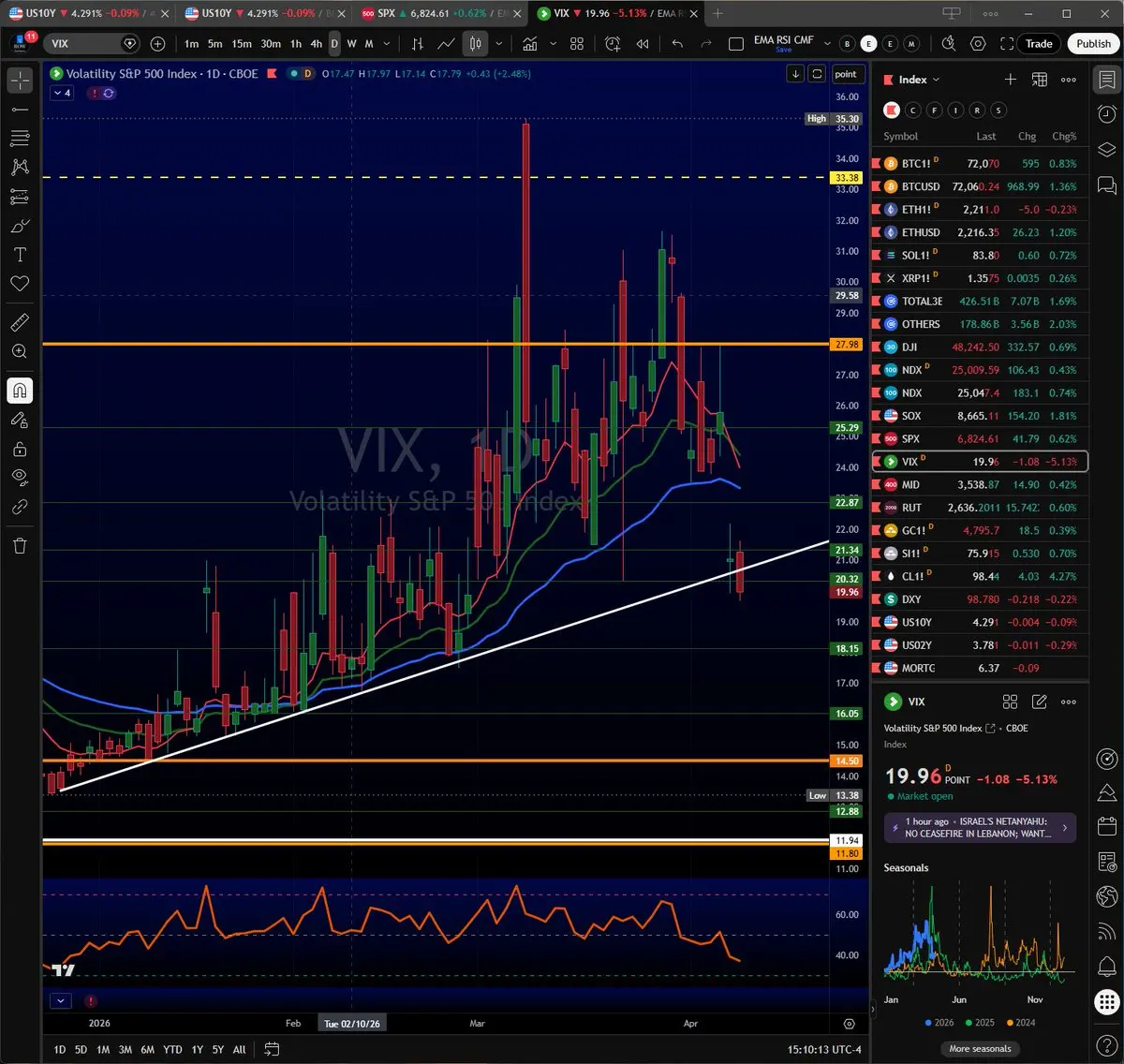Enter fullscreen chart mode
The width and height of the screenshot is (1124, 1064).
(x=1007, y=43)
